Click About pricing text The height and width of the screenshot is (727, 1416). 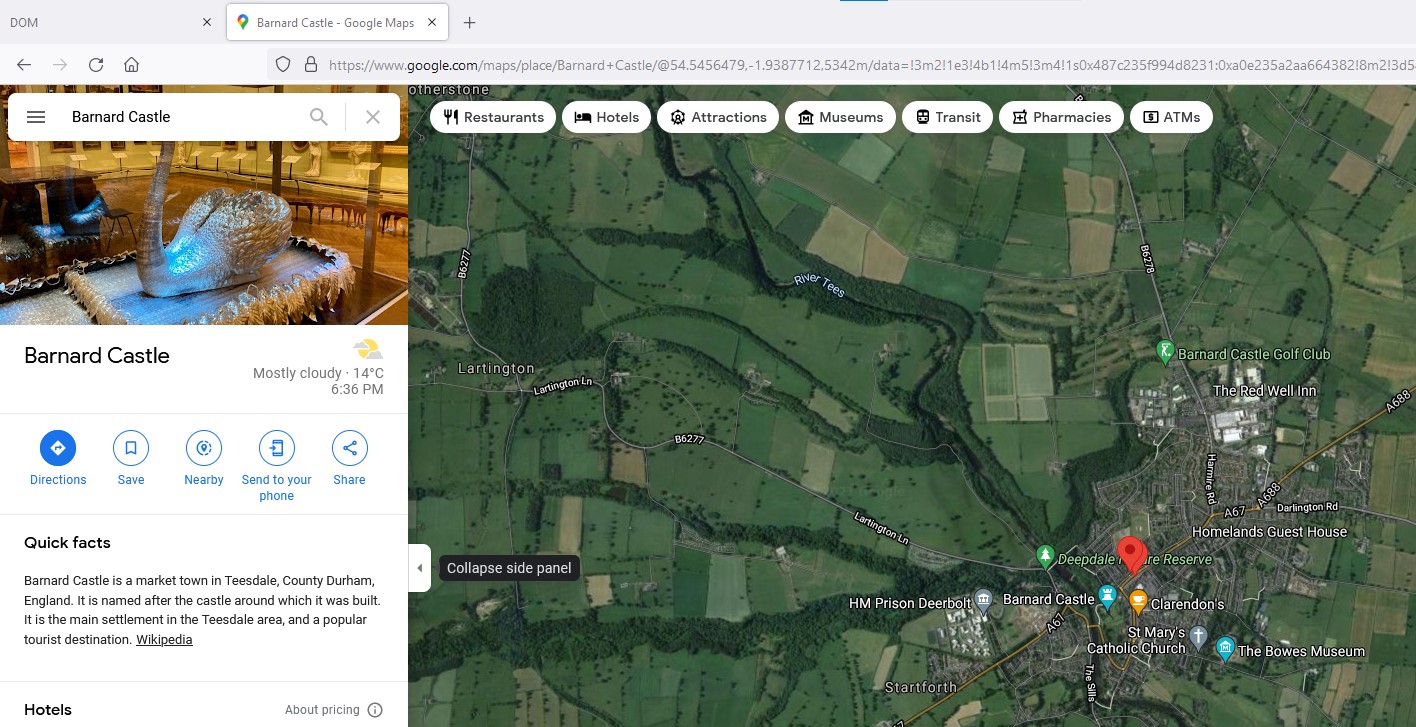pos(322,710)
